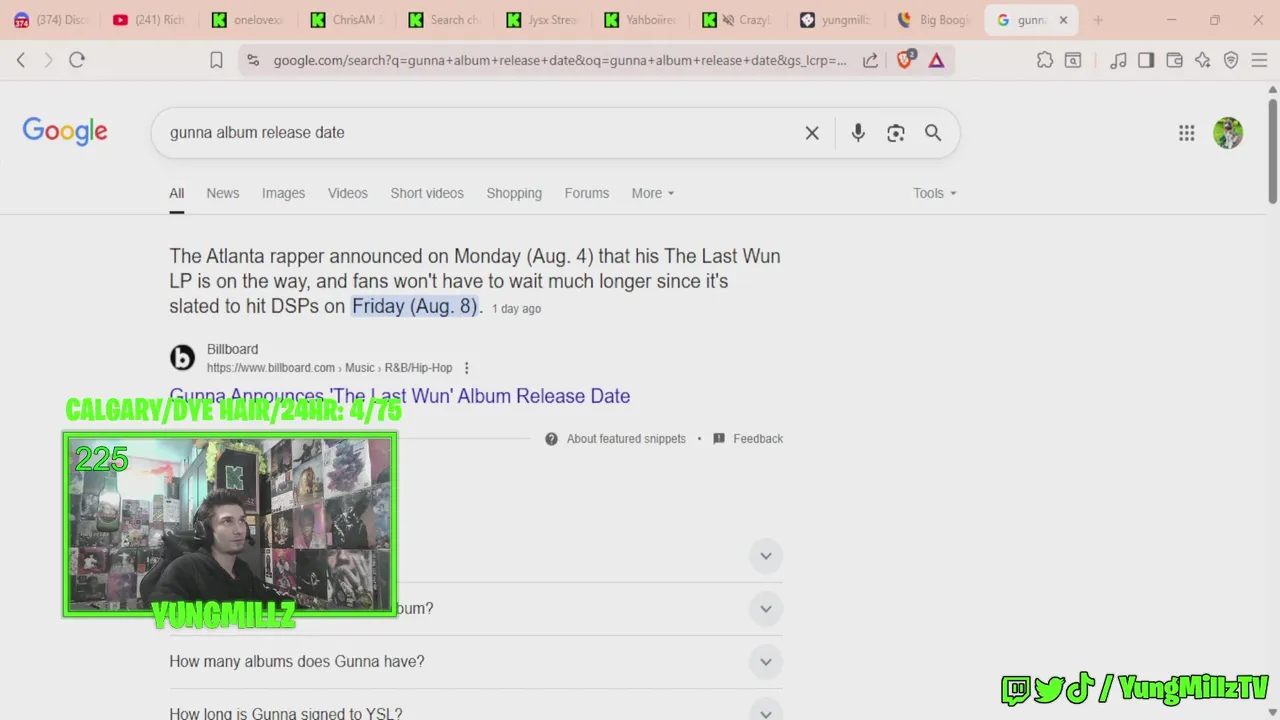
Task: Open the browser hamburger main menu
Action: click(x=1258, y=60)
